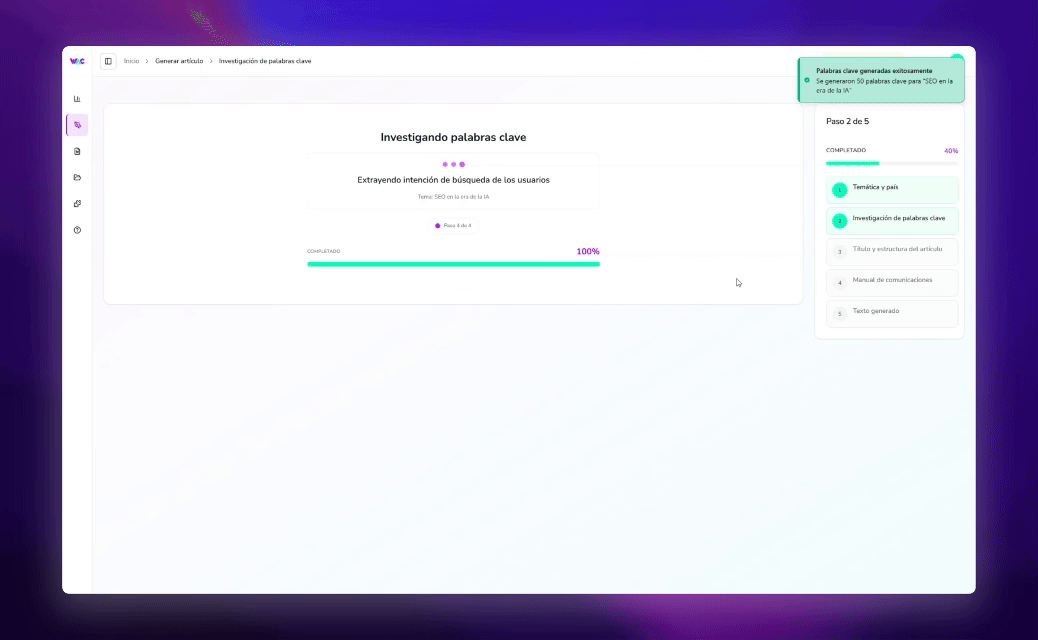Click the puzzle piece integrations icon
Image resolution: width=1038 pixels, height=640 pixels.
(77, 204)
